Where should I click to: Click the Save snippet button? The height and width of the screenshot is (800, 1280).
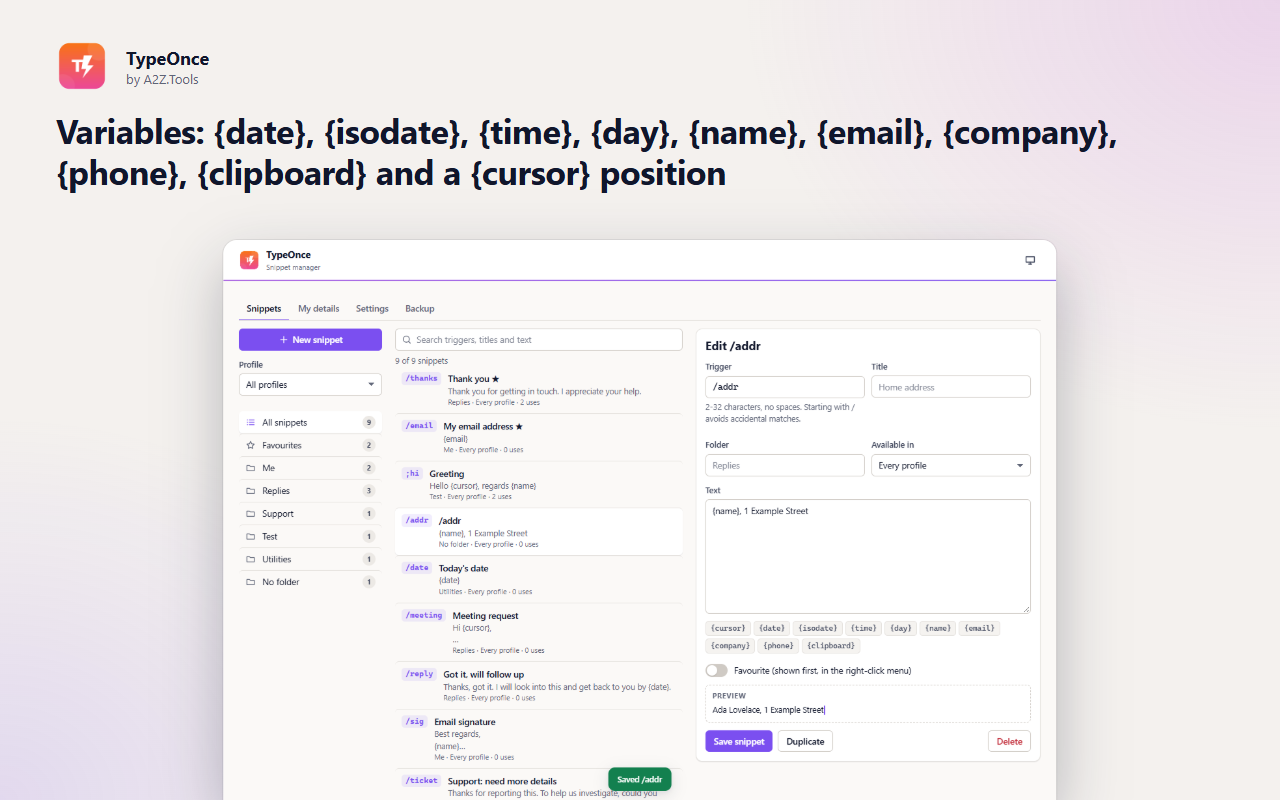point(738,741)
